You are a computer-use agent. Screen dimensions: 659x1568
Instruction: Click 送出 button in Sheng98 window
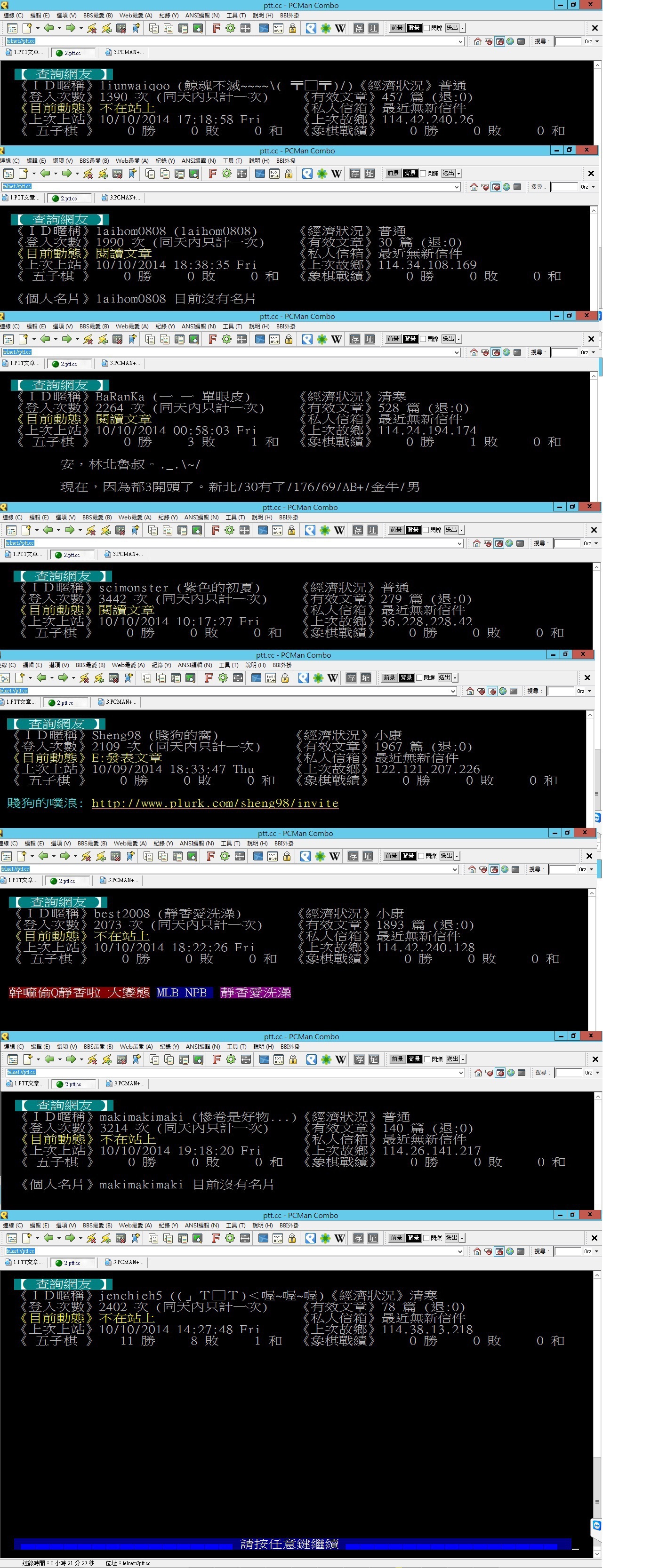tap(444, 678)
